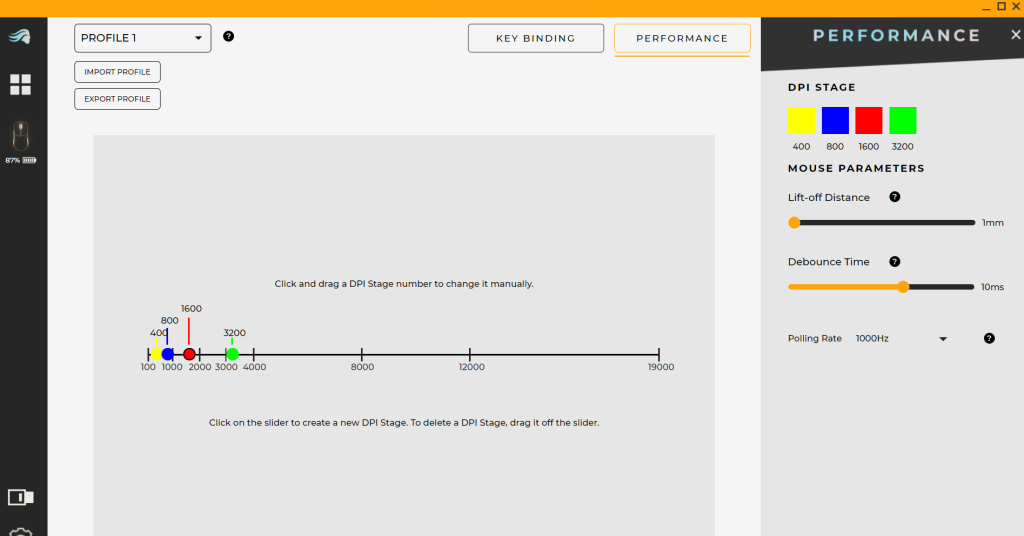Click the Export Profile button
1024x536 pixels.
click(x=117, y=99)
